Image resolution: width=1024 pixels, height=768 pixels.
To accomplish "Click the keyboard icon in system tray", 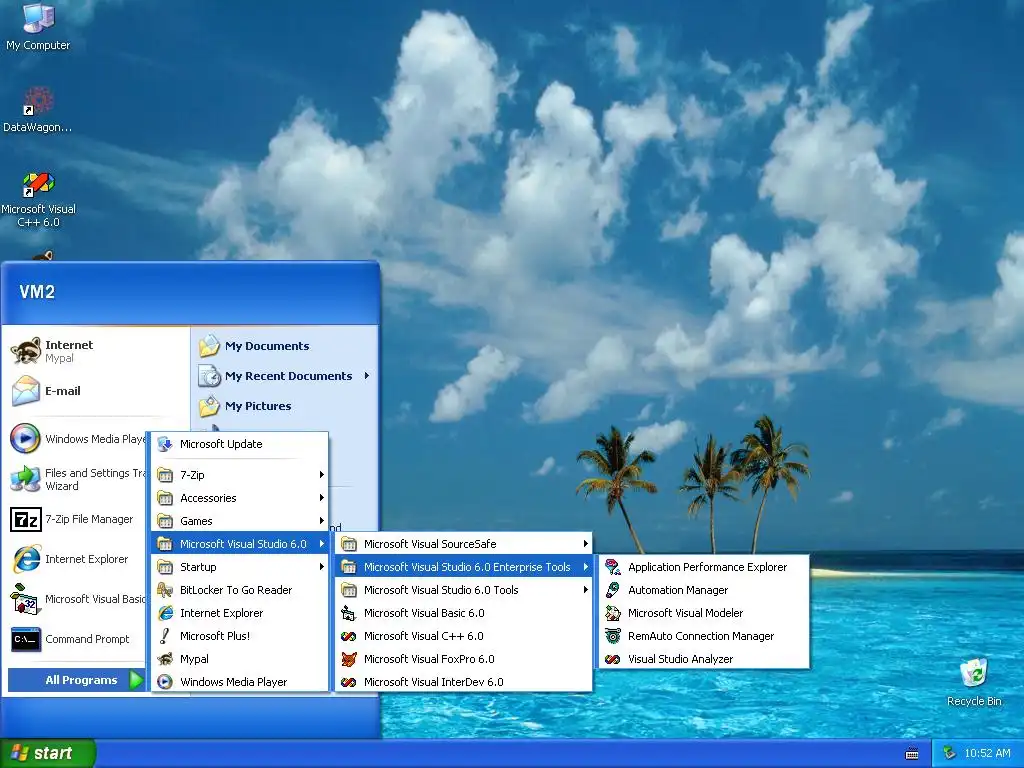I will click(x=912, y=754).
